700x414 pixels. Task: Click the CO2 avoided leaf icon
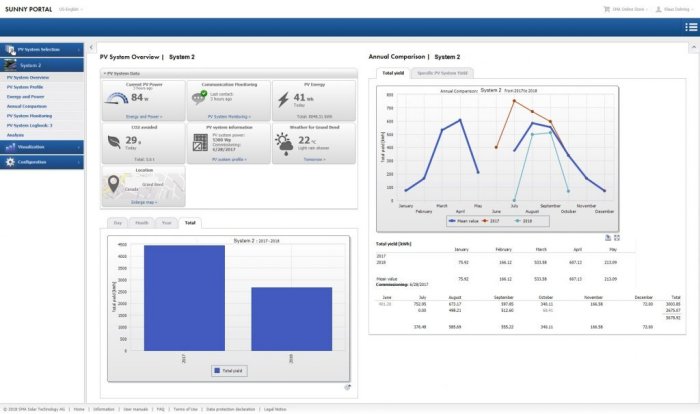(x=115, y=143)
